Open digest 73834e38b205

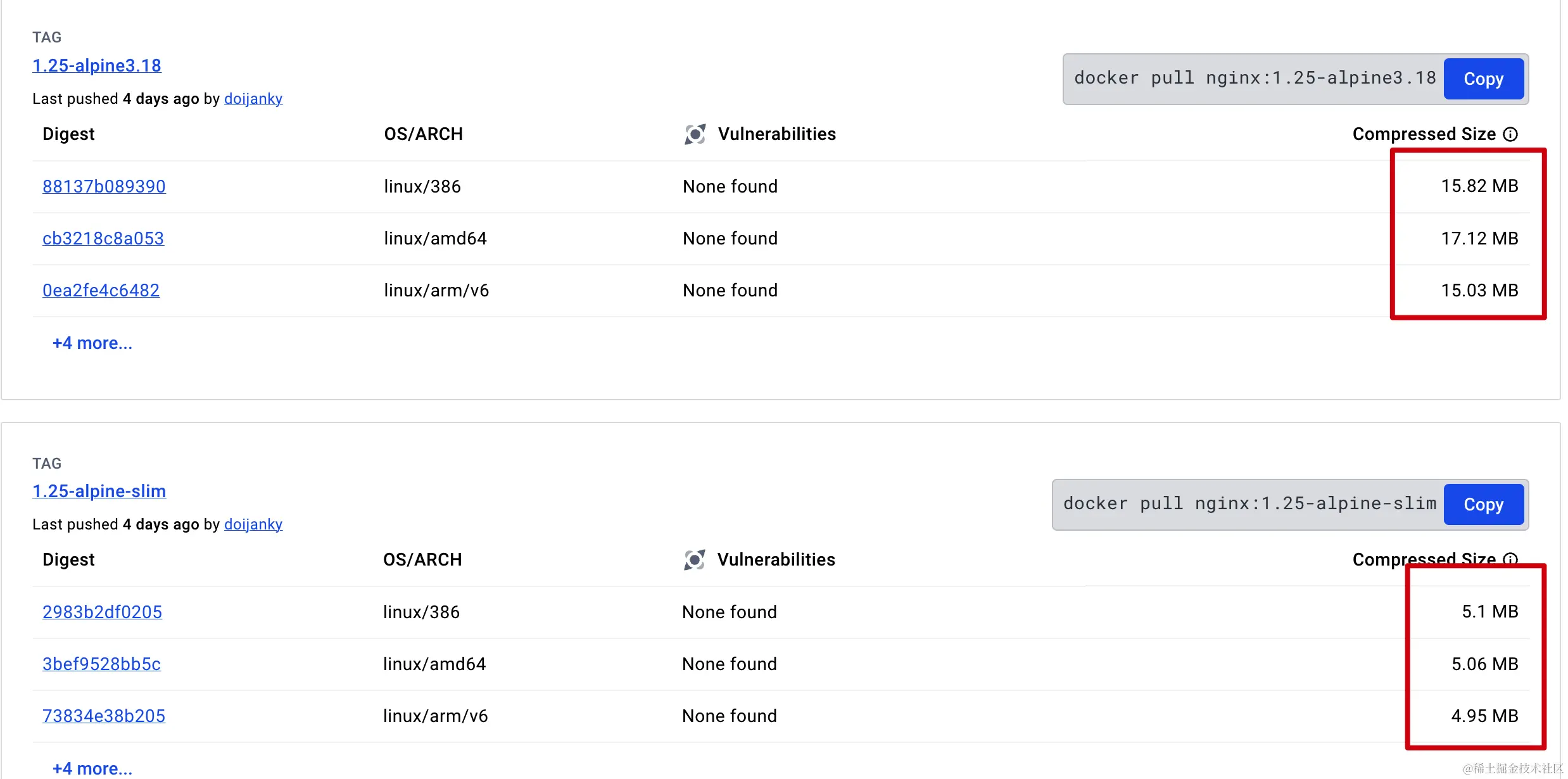tap(104, 716)
